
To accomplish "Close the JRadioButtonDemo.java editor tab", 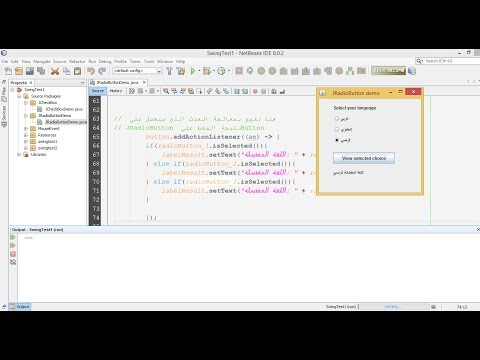I will (144, 82).
